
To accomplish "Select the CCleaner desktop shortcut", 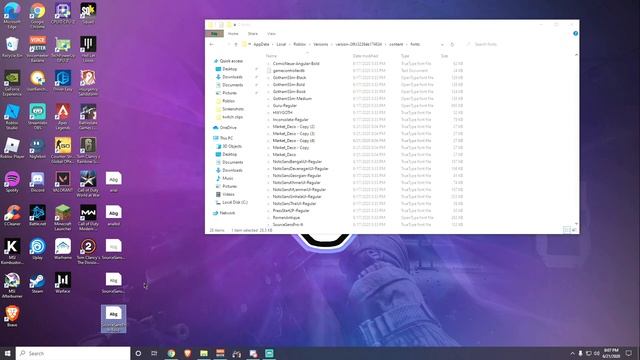I will click(12, 216).
